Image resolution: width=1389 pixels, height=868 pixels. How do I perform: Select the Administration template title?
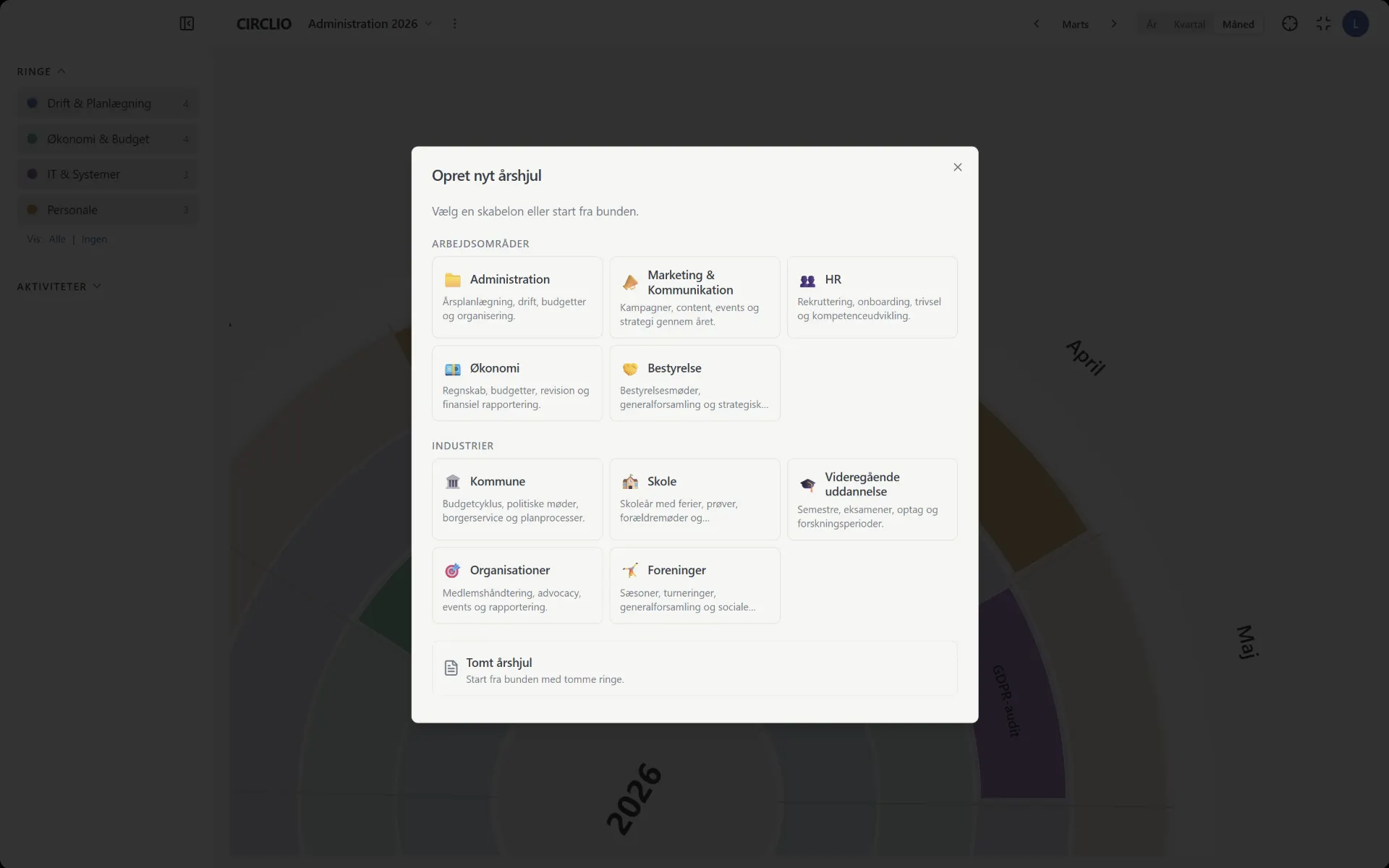click(x=510, y=279)
